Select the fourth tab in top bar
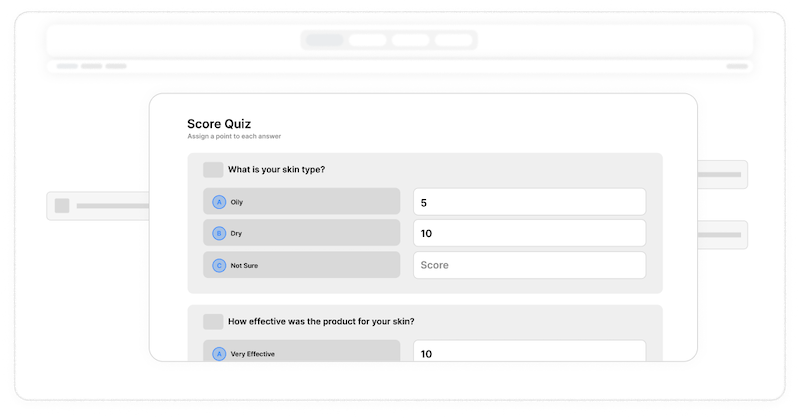800x418 pixels. point(453,40)
